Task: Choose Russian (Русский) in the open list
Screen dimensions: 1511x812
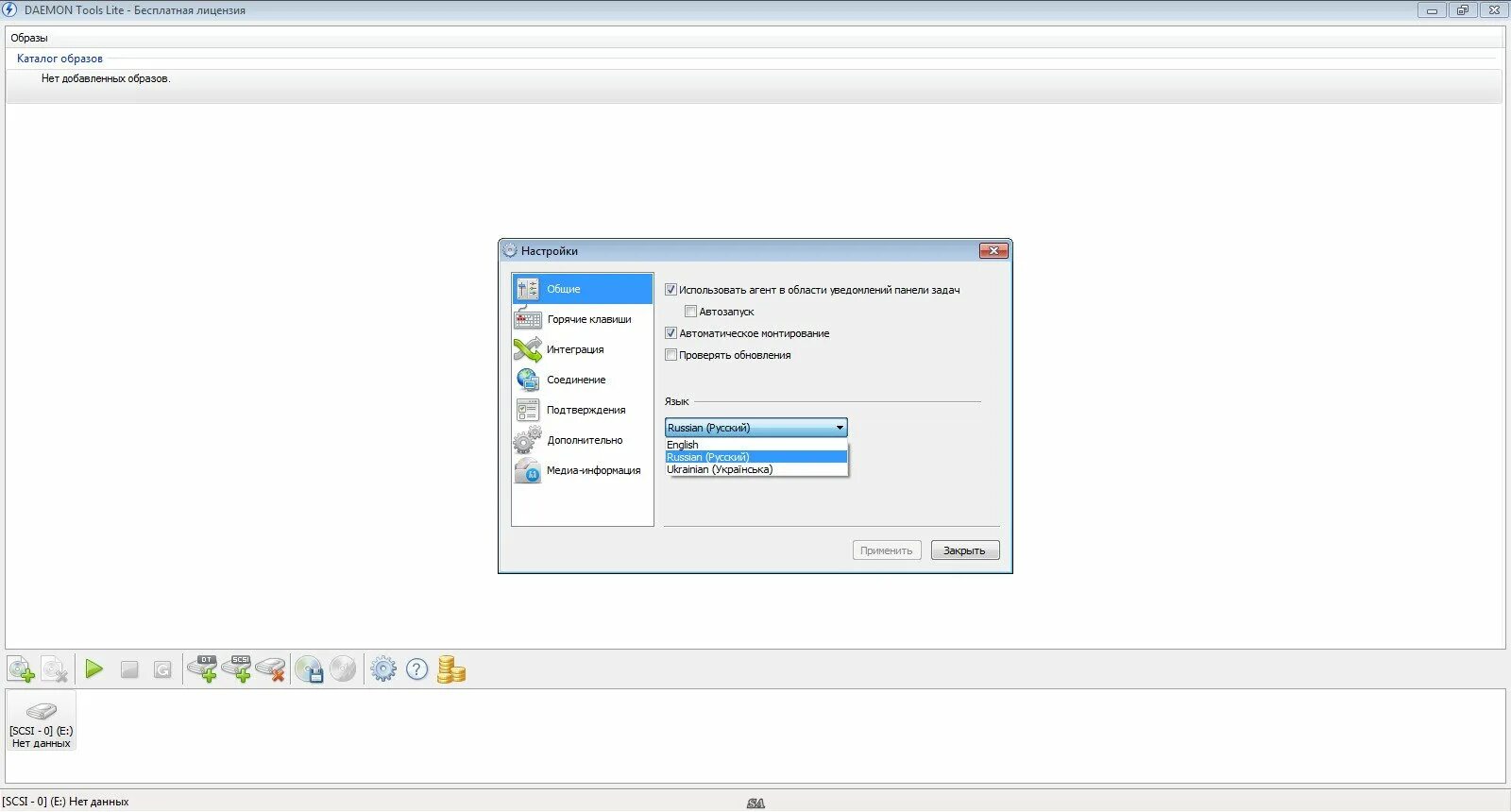Action: click(756, 457)
